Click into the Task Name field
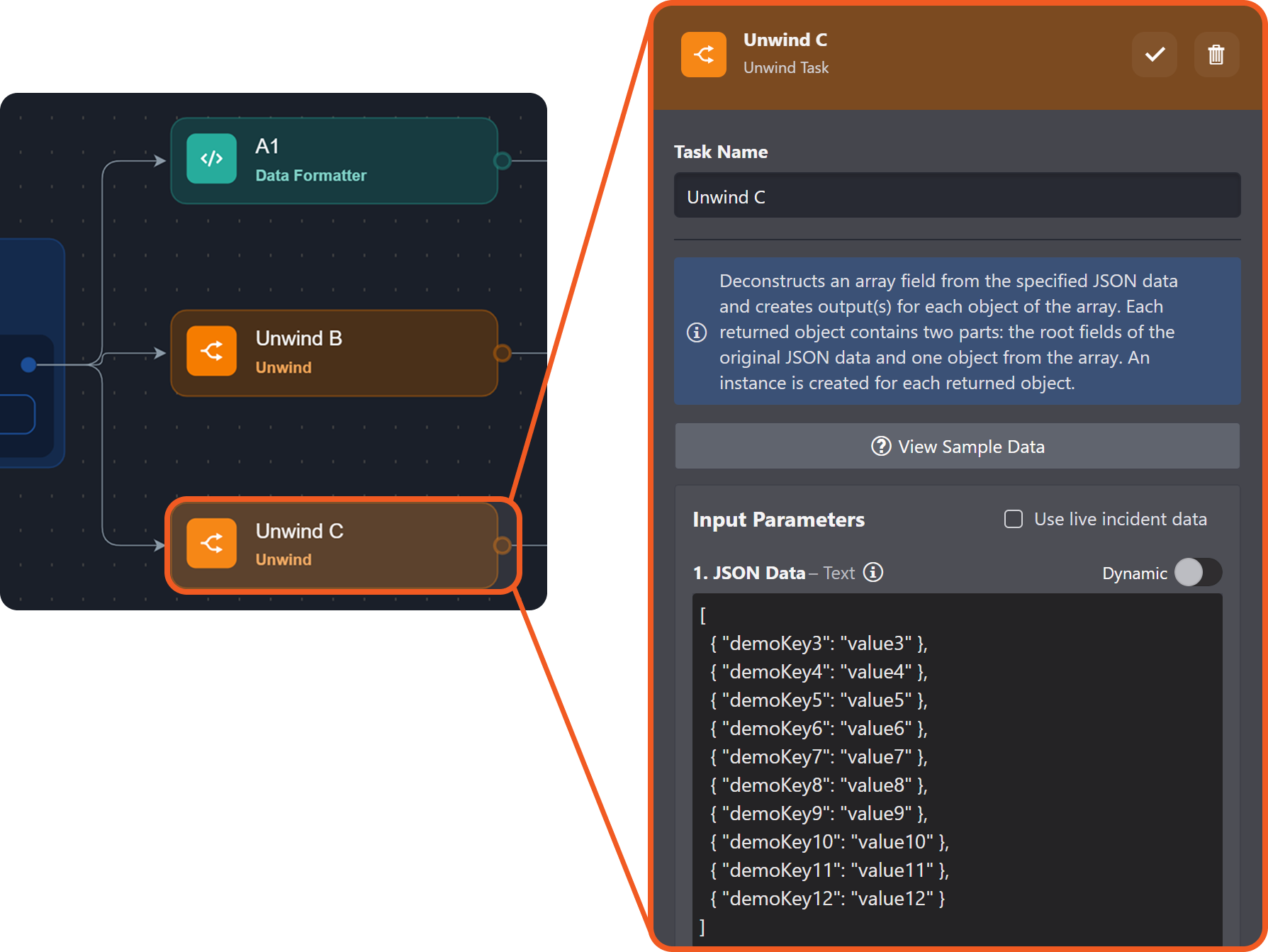The width and height of the screenshot is (1268, 952). click(957, 196)
